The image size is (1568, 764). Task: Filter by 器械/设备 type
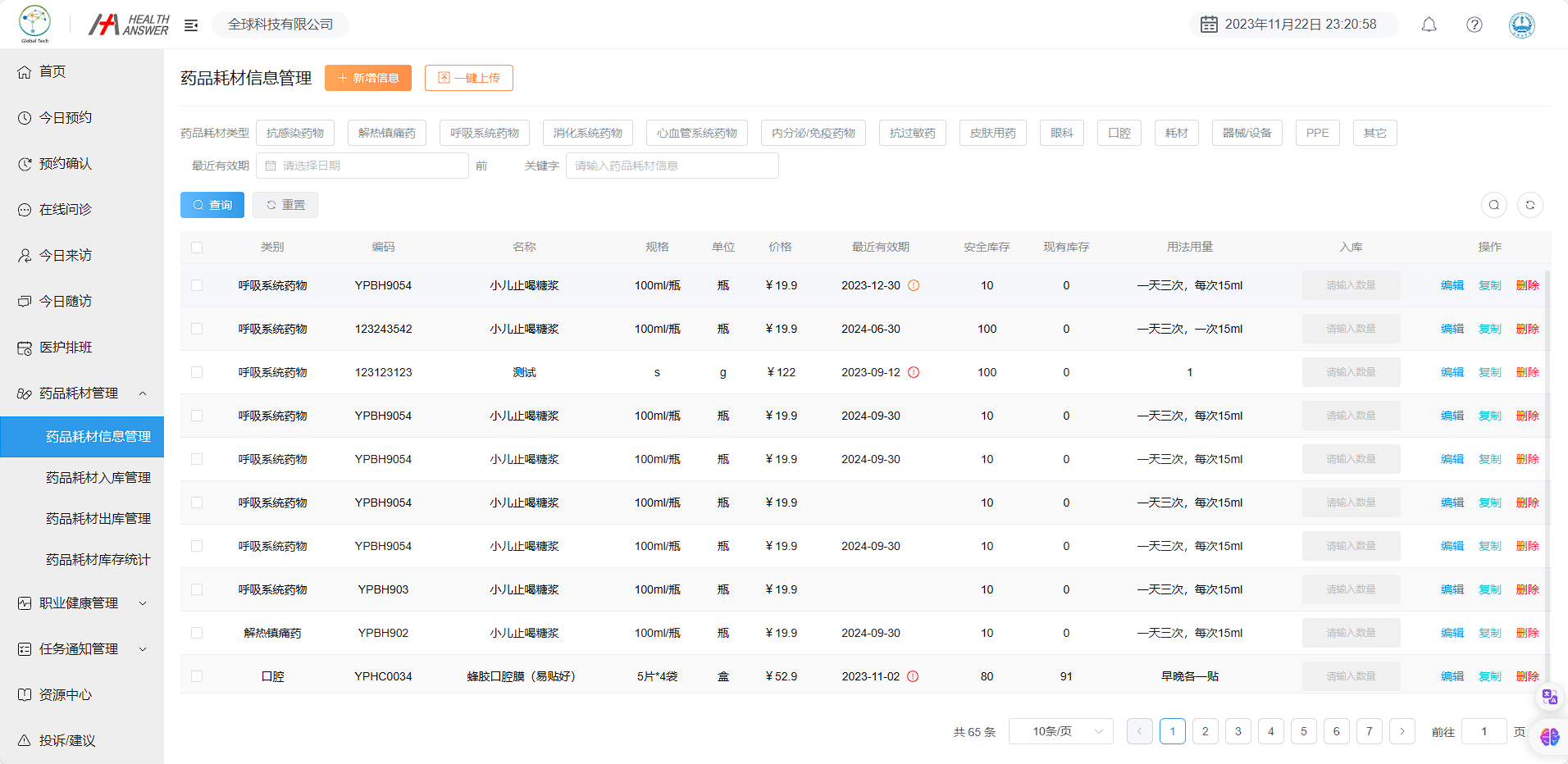[1247, 133]
